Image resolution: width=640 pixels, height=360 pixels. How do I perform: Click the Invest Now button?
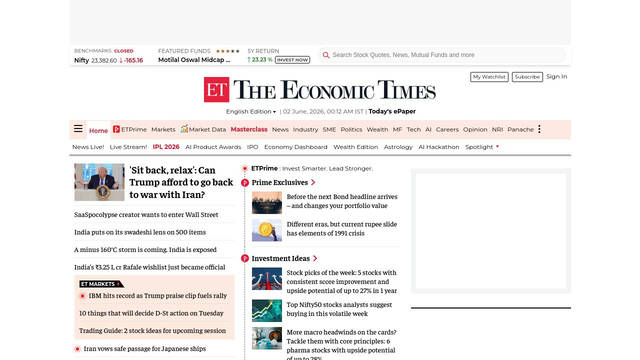click(292, 60)
